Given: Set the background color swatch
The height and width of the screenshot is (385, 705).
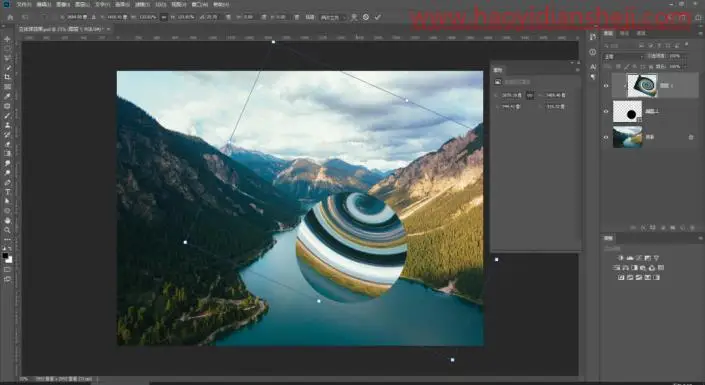Looking at the screenshot, I should tap(9, 260).
